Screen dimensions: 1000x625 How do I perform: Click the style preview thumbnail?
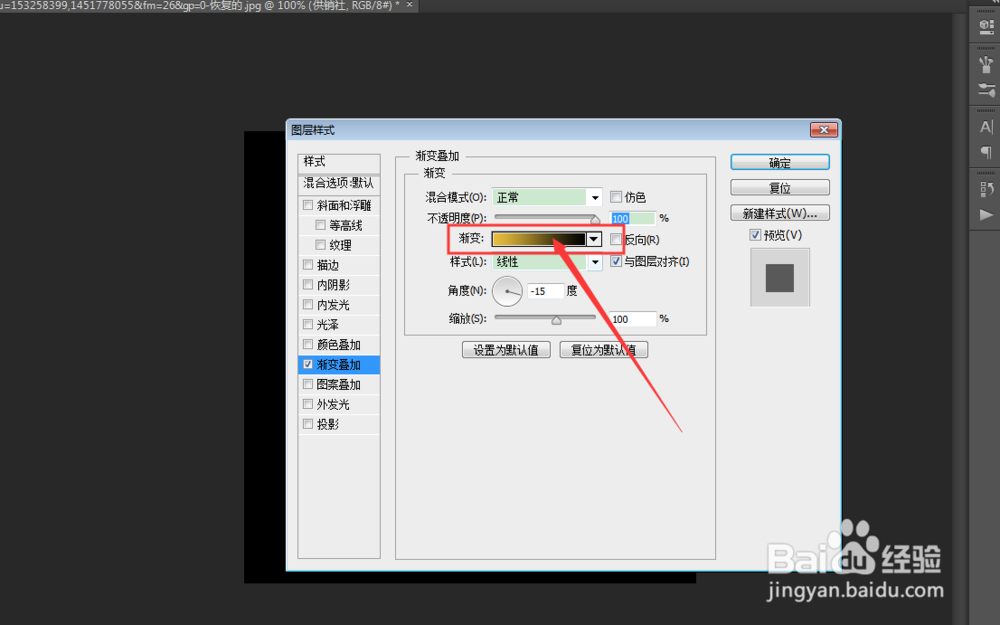point(779,278)
